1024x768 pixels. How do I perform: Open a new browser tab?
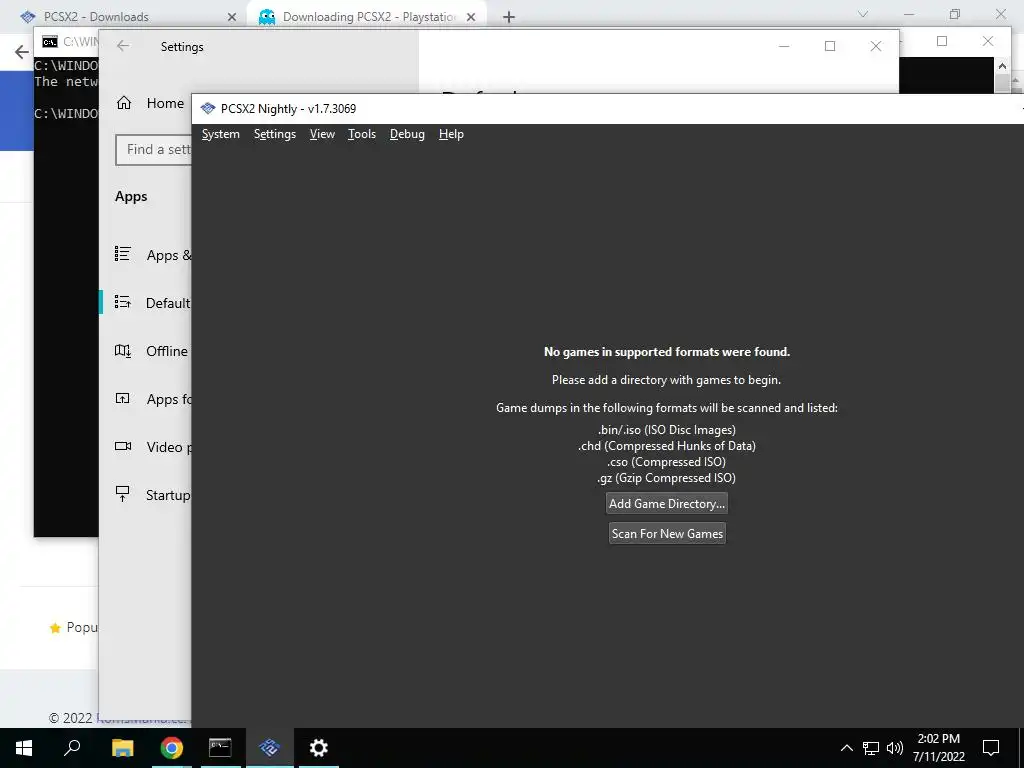pos(509,17)
